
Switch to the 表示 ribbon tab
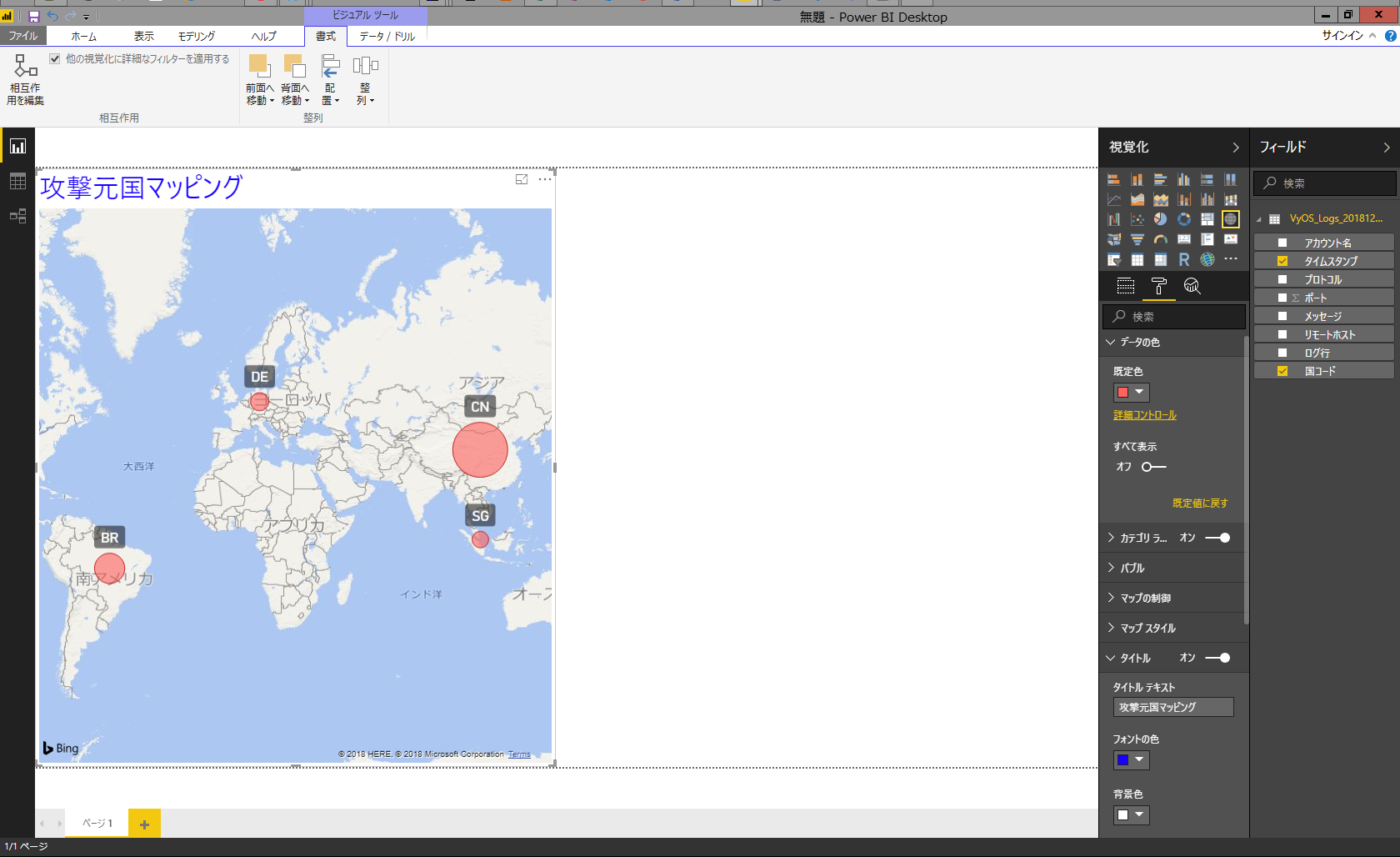click(144, 37)
